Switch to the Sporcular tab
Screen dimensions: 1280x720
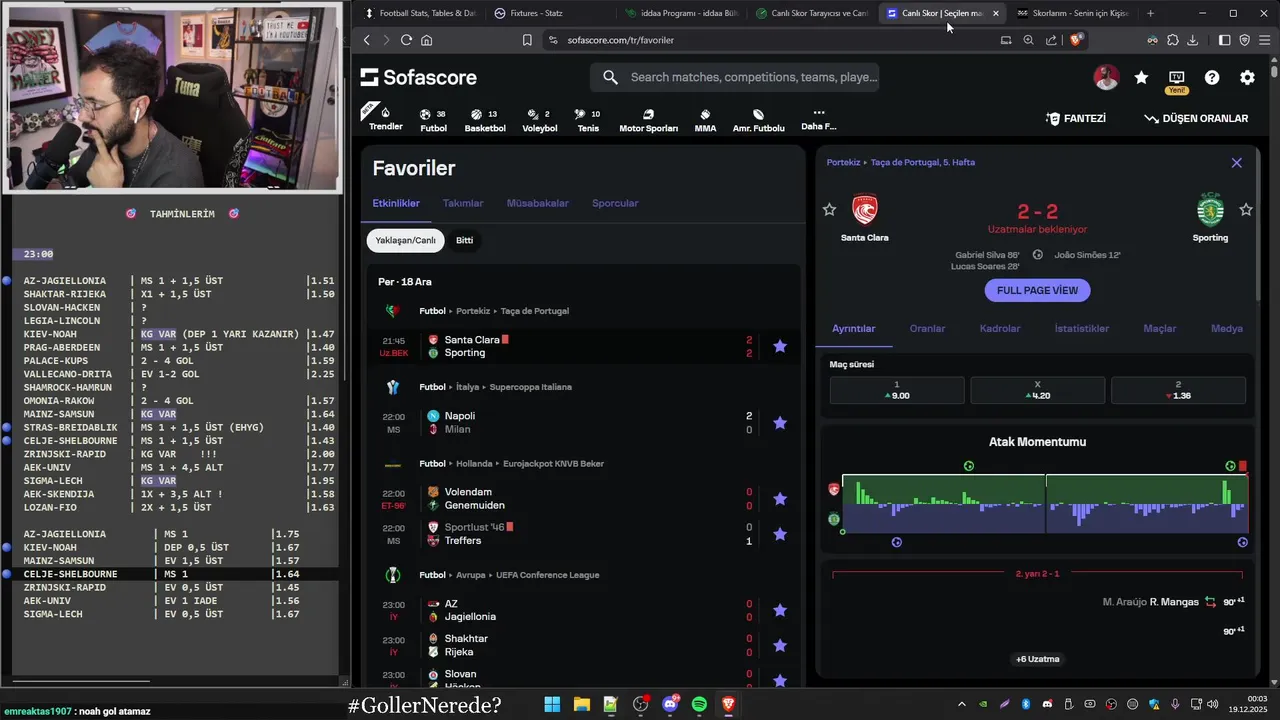coord(615,203)
